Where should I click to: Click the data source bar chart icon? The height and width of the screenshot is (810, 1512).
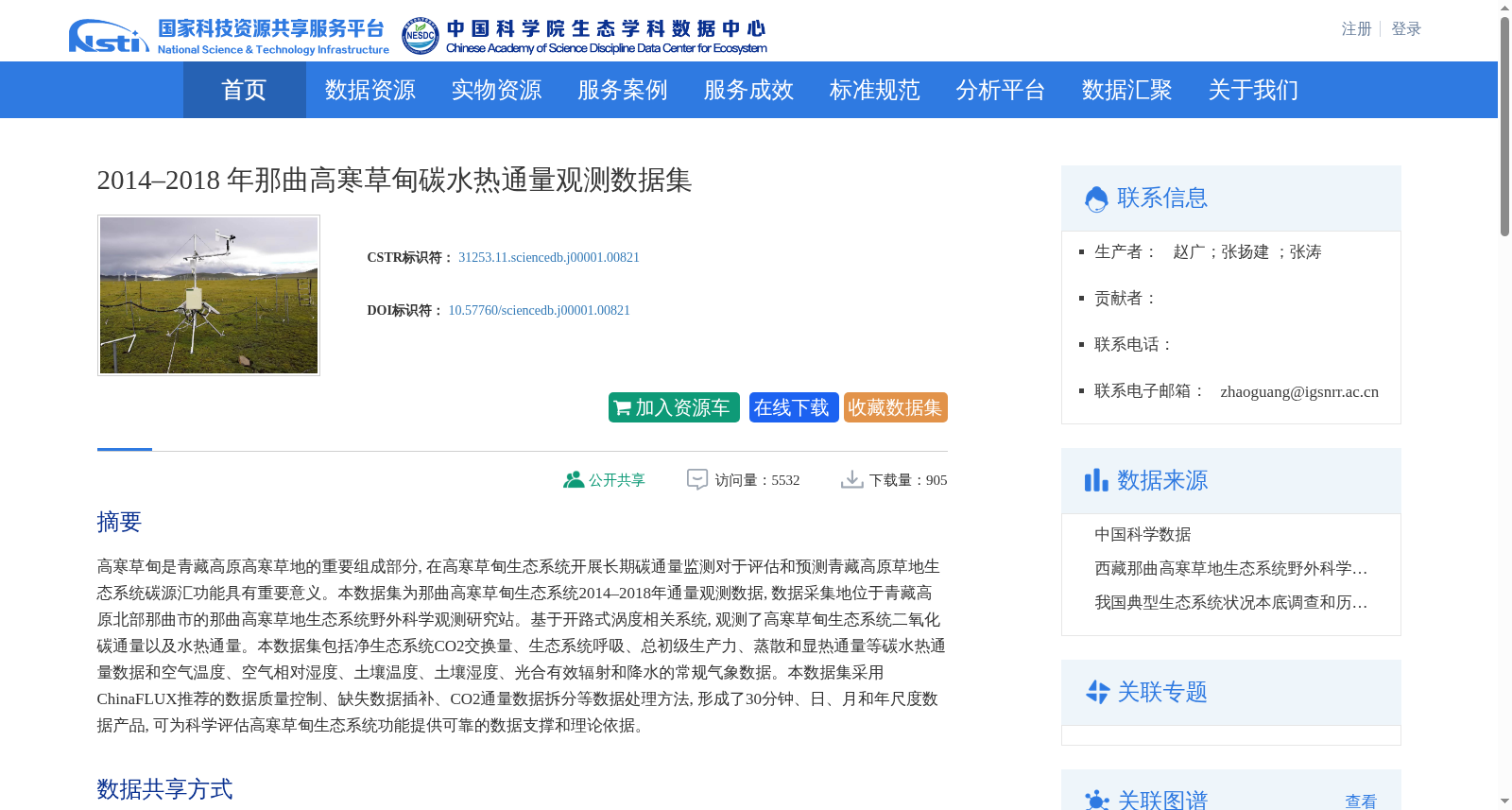[x=1096, y=480]
